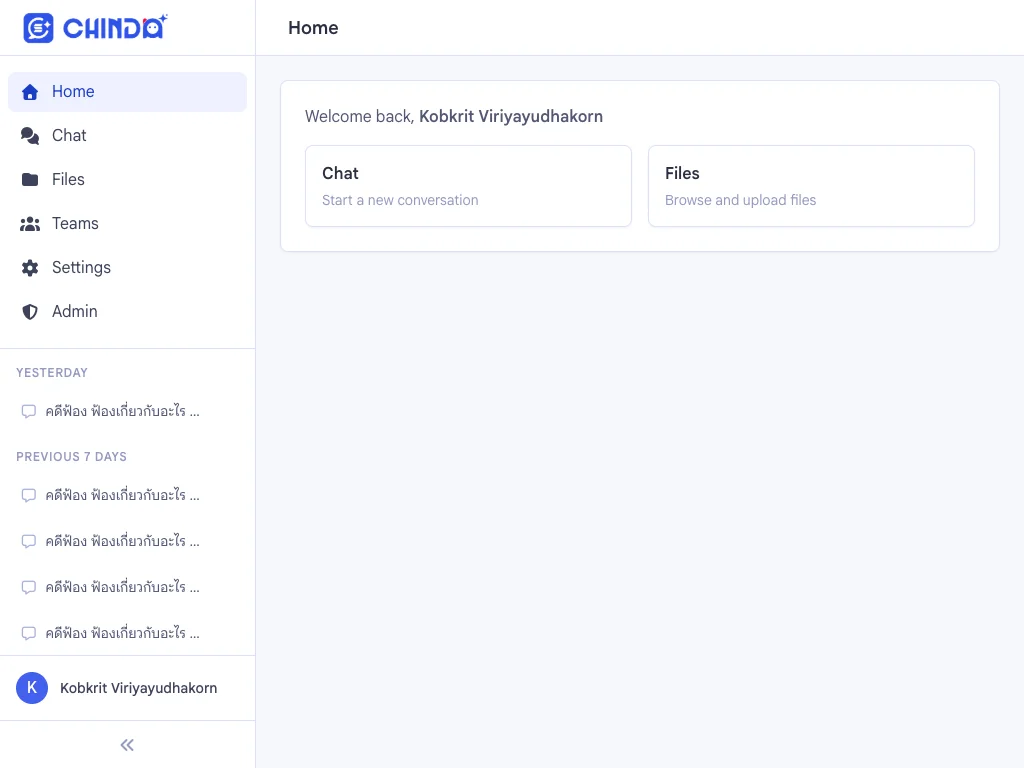The height and width of the screenshot is (768, 1024).
Task: Click the Chat bubbles icon in sidebar
Action: point(30,135)
